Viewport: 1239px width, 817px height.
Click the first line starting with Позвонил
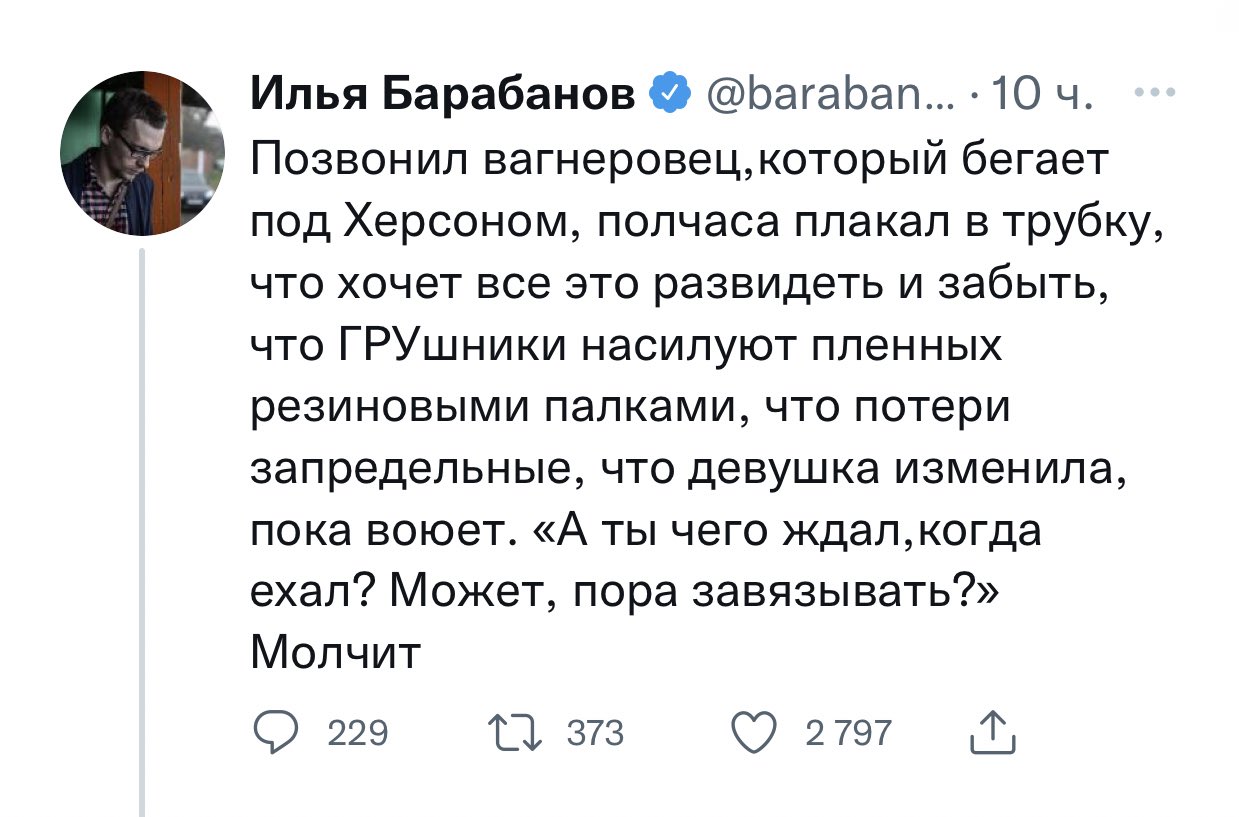pos(679,162)
